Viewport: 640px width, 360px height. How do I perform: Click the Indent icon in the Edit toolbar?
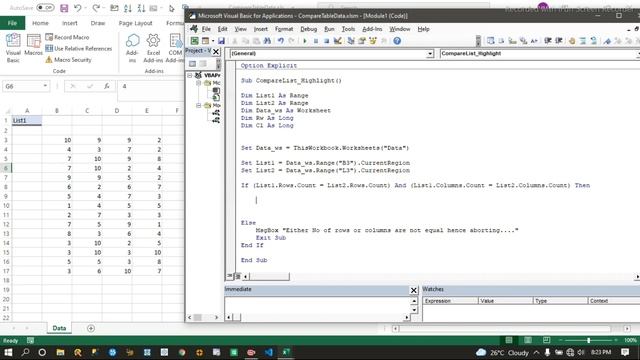point(548,41)
